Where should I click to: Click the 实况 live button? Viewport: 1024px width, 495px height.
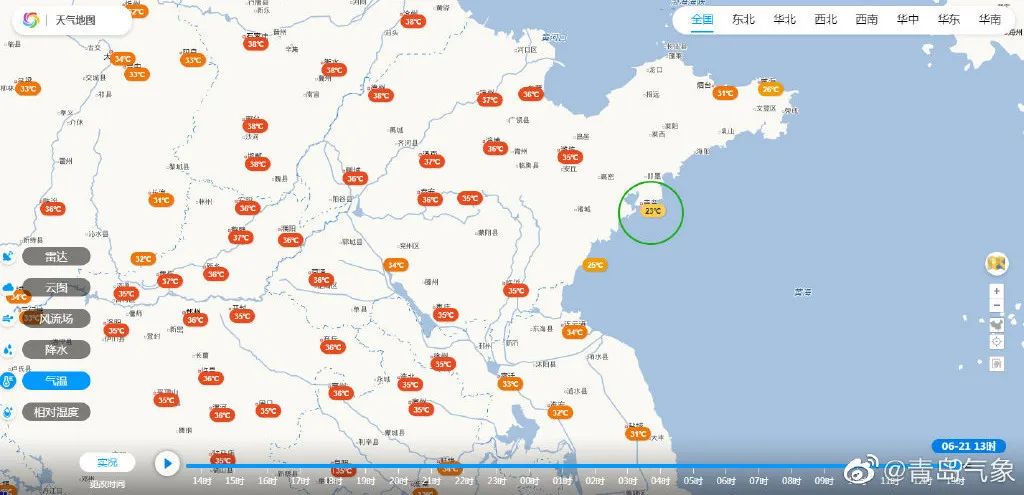point(107,463)
